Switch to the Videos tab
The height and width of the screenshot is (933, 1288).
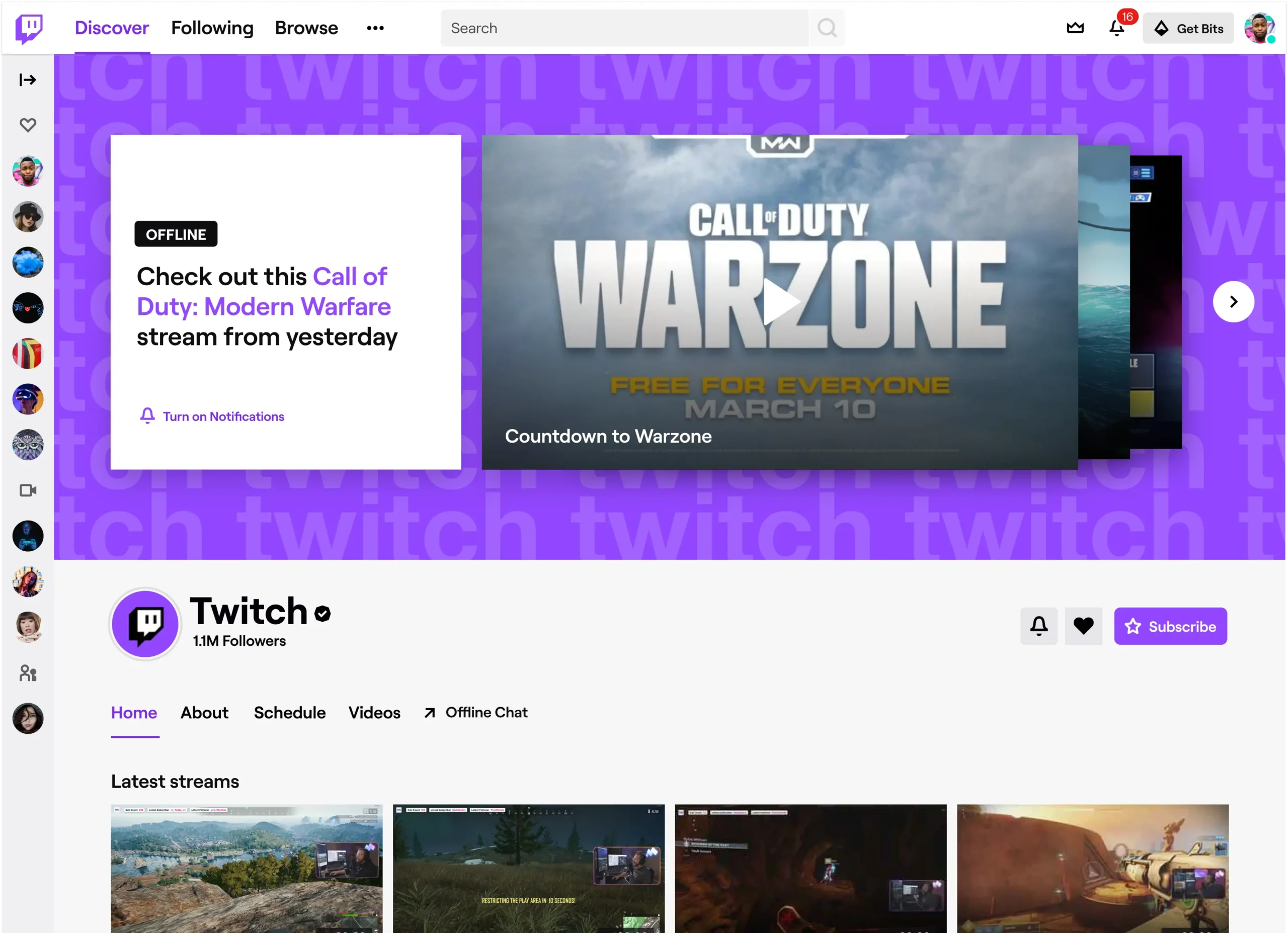[x=374, y=713]
